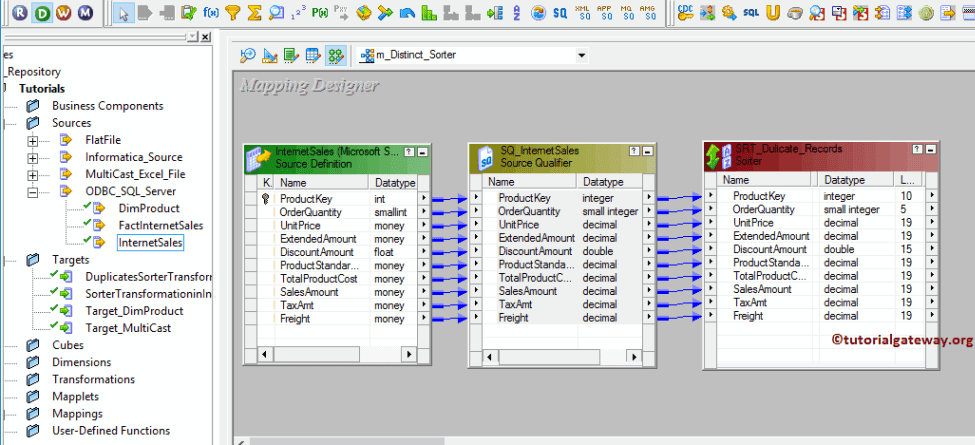This screenshot has width=975, height=445.
Task: Open the User-Defined Functions folder
Action: pyautogui.click(x=111, y=431)
